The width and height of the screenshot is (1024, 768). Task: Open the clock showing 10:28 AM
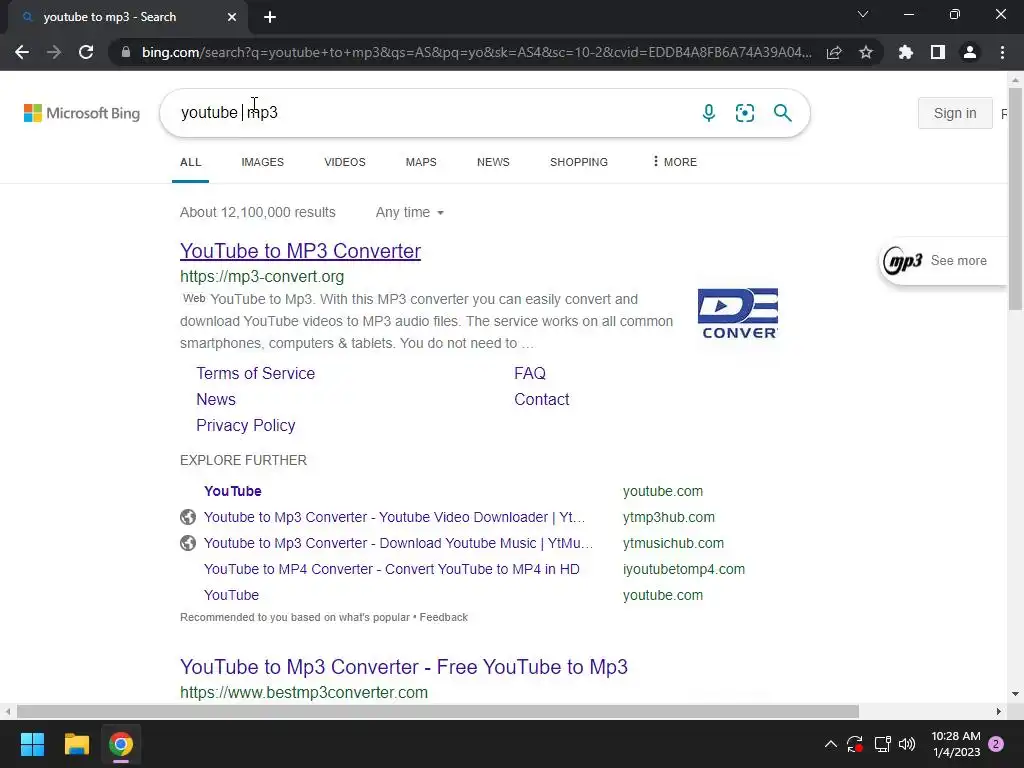coord(955,744)
